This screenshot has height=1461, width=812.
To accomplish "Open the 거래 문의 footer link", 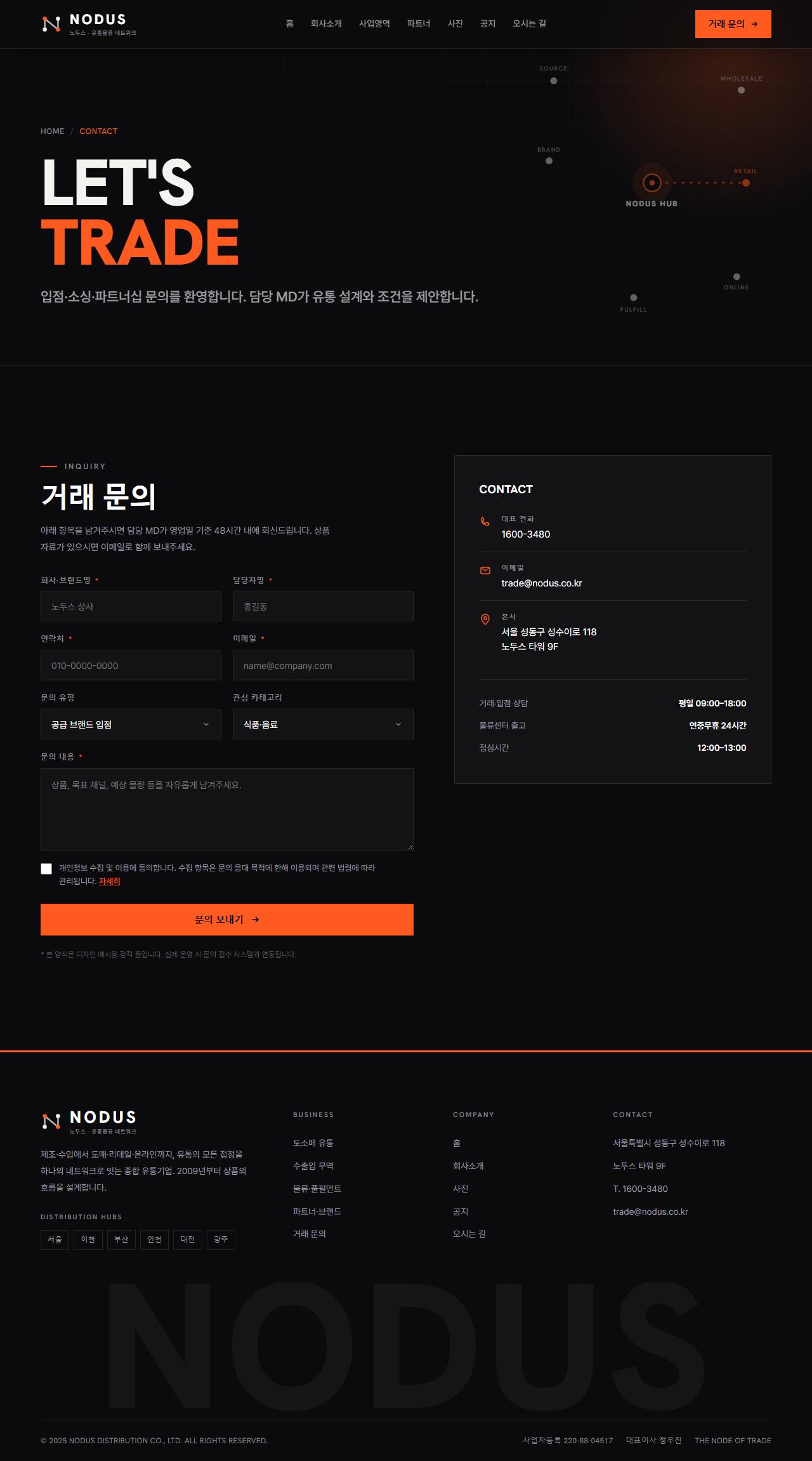I will click(310, 1234).
